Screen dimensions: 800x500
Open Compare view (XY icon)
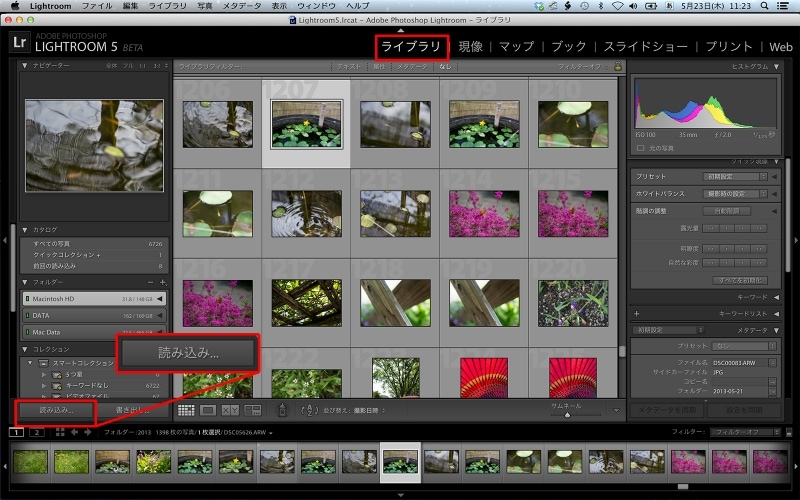point(230,410)
